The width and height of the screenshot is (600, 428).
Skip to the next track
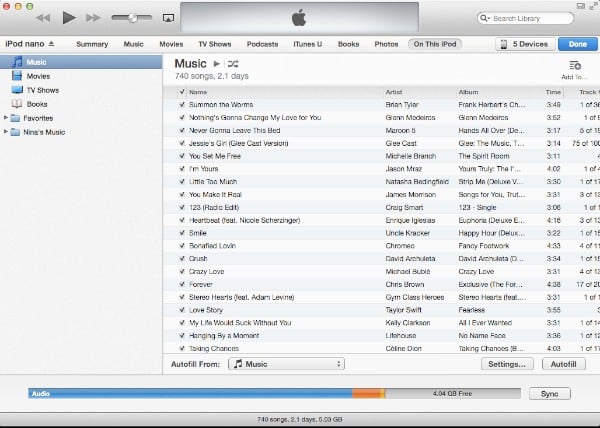93,18
